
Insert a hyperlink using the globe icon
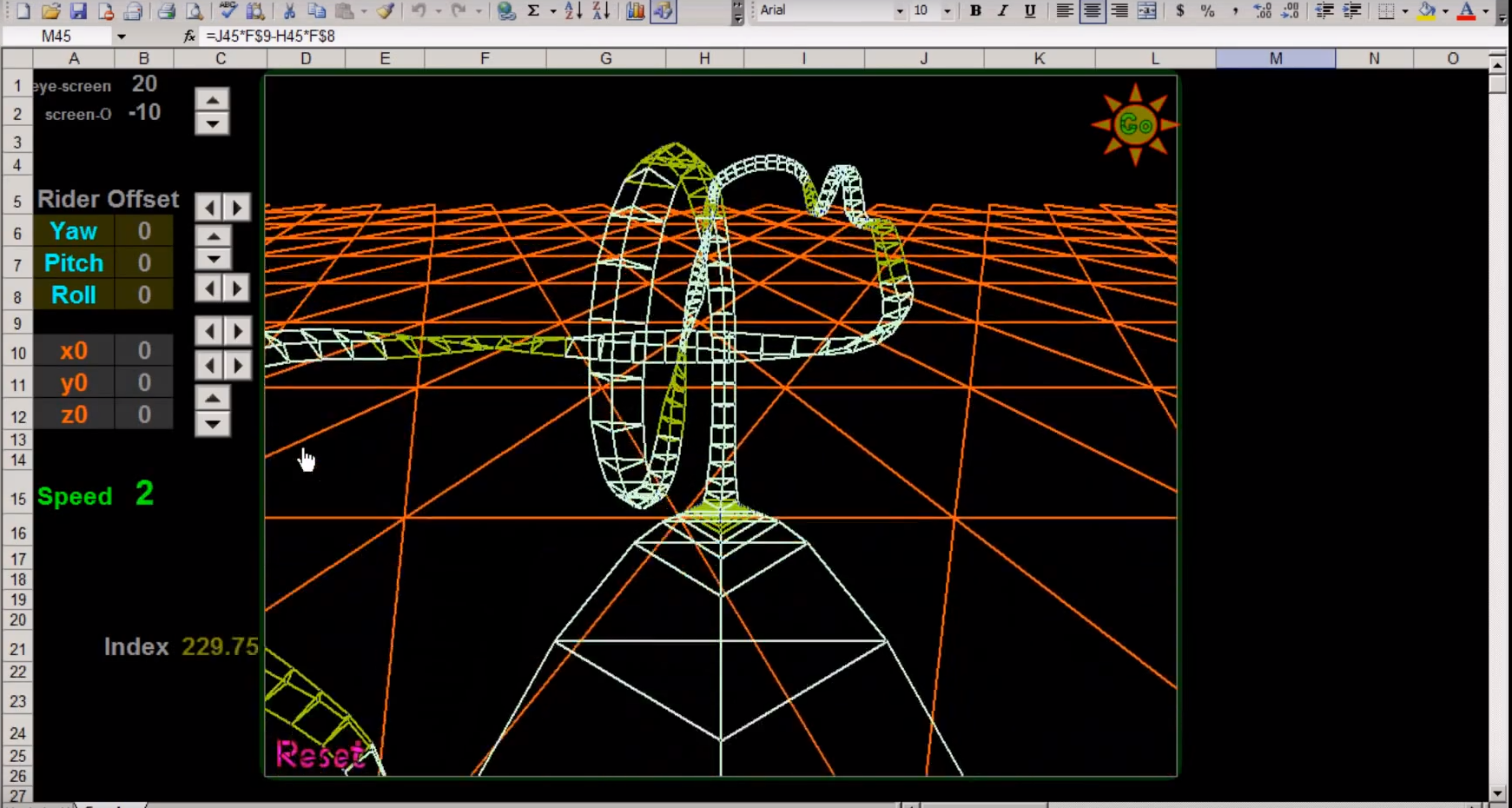click(x=506, y=11)
